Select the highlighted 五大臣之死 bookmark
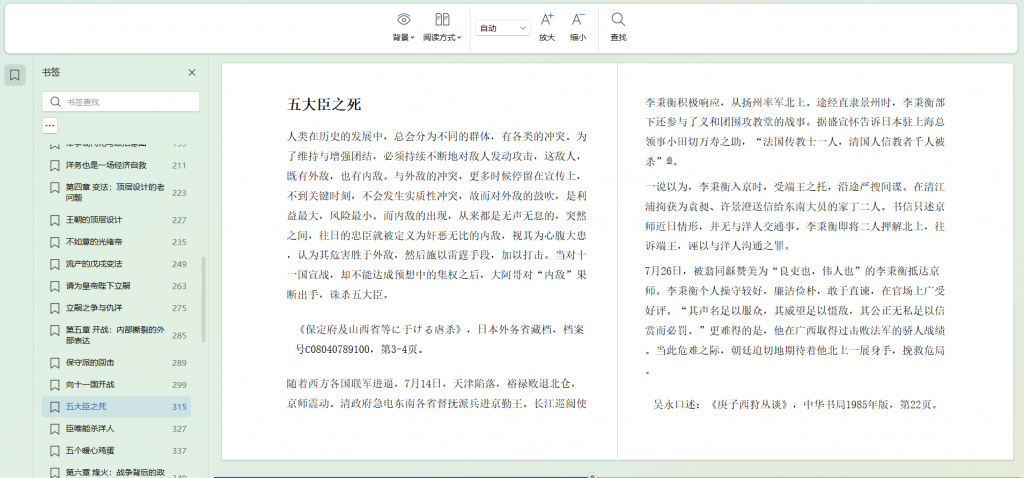The image size is (1024, 478). click(x=116, y=407)
